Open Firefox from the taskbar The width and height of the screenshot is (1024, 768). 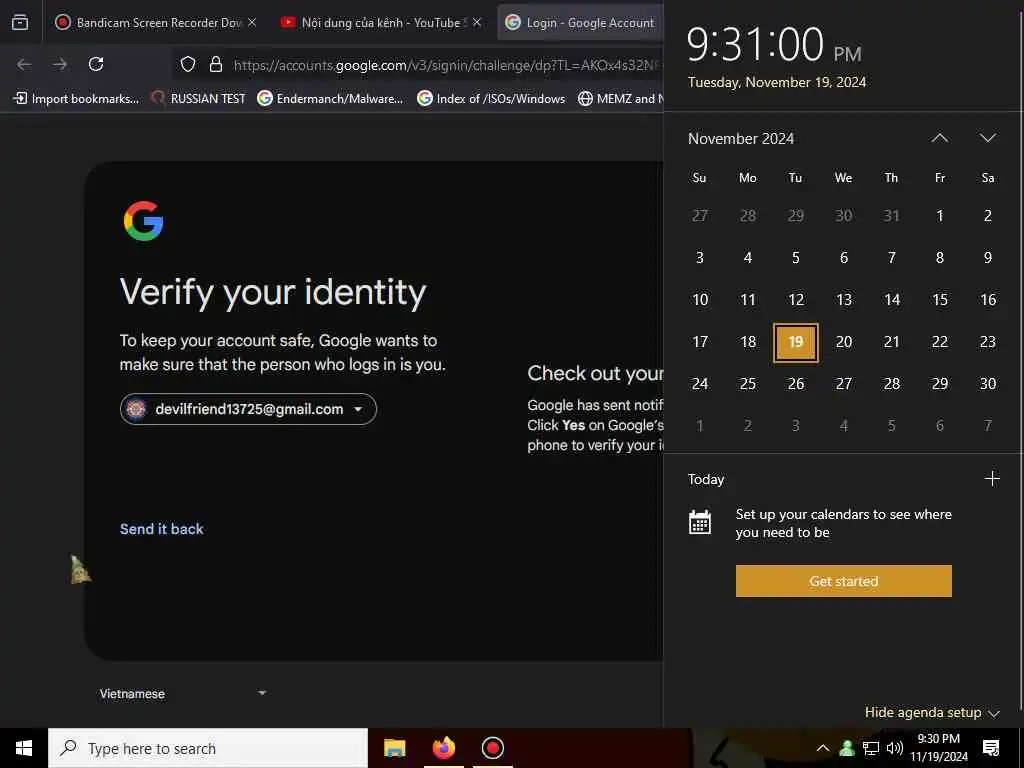point(443,748)
